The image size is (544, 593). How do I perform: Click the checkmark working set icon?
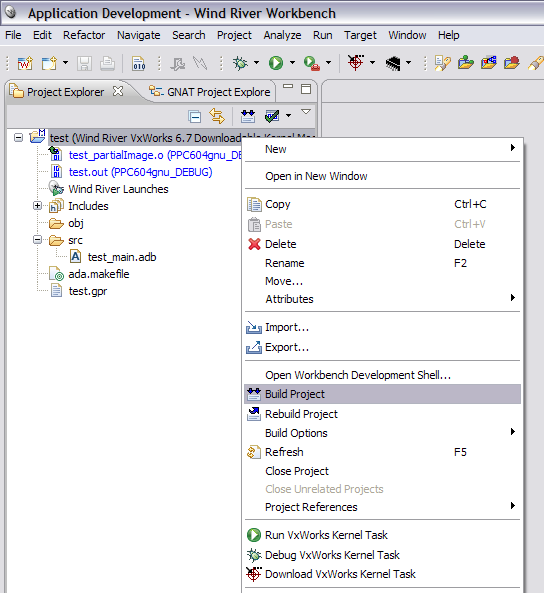coord(272,116)
